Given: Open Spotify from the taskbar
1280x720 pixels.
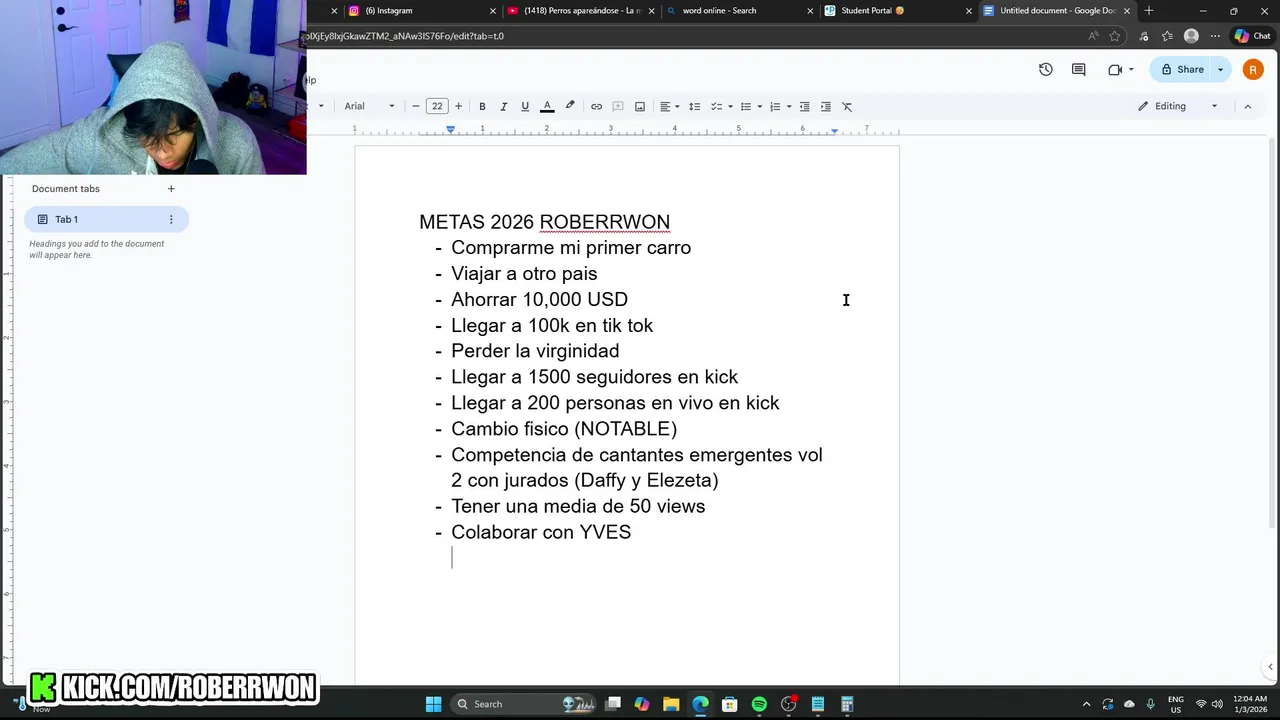Looking at the screenshot, I should (759, 704).
